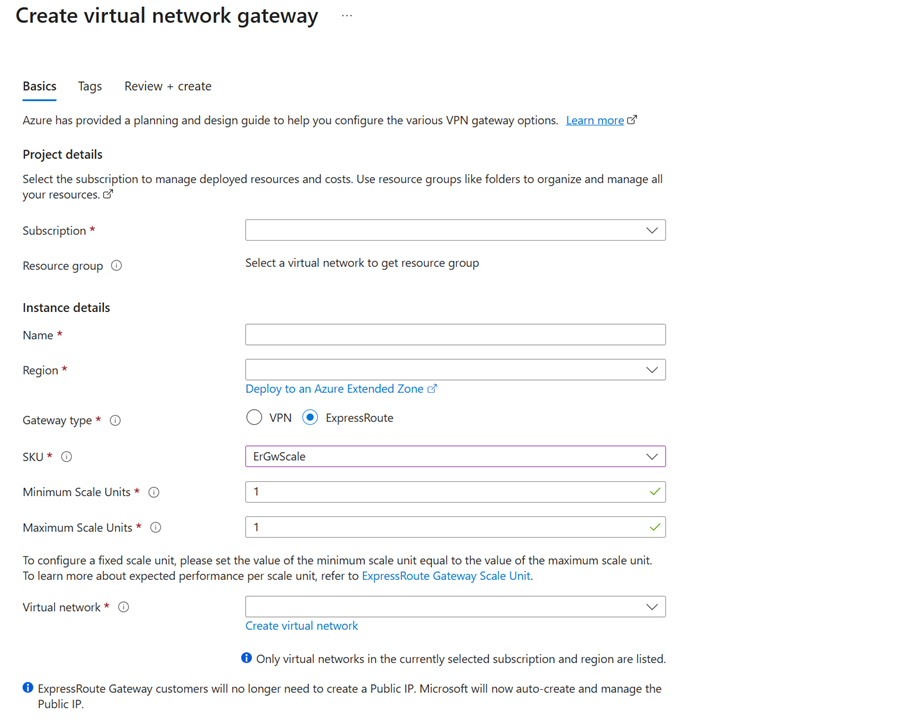Click the SKU info icon
This screenshot has width=900, height=723.
(65, 457)
